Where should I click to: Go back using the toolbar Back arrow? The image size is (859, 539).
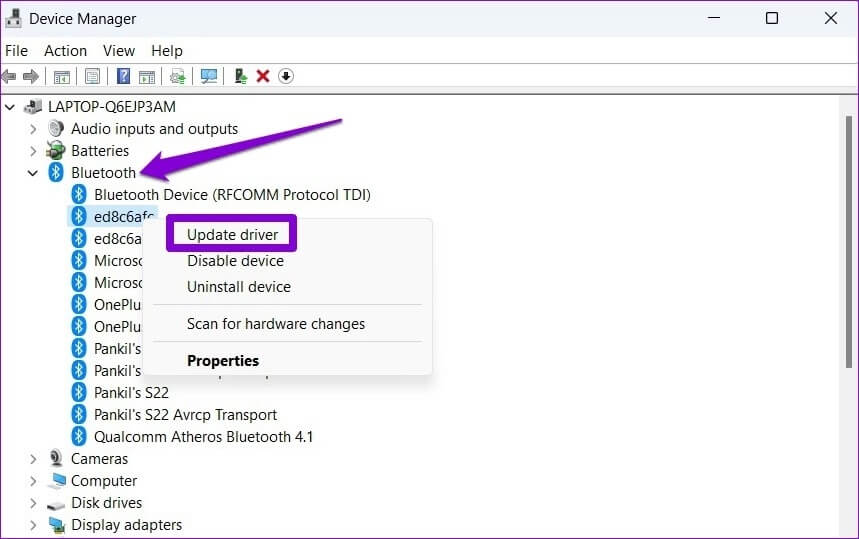9,76
